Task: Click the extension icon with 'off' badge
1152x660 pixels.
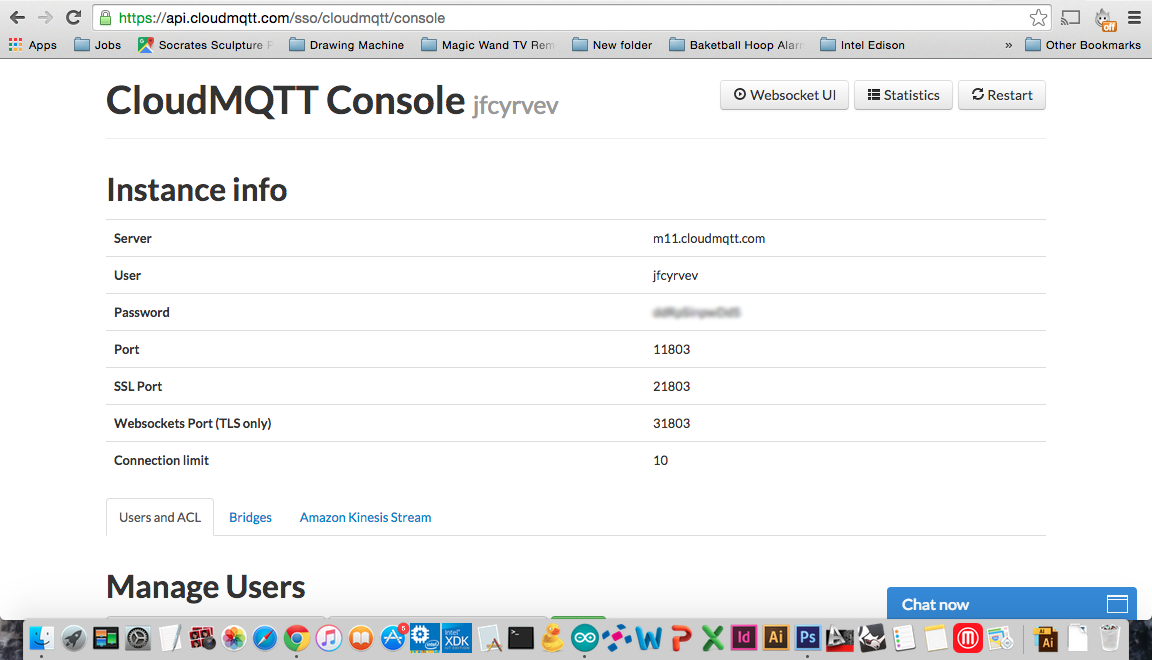Action: click(x=1104, y=19)
